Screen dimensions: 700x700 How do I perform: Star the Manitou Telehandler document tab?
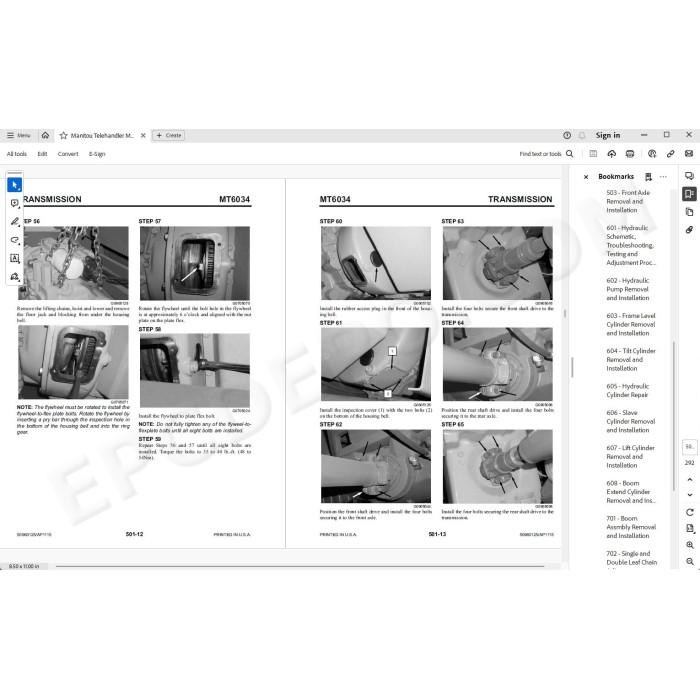(63, 135)
